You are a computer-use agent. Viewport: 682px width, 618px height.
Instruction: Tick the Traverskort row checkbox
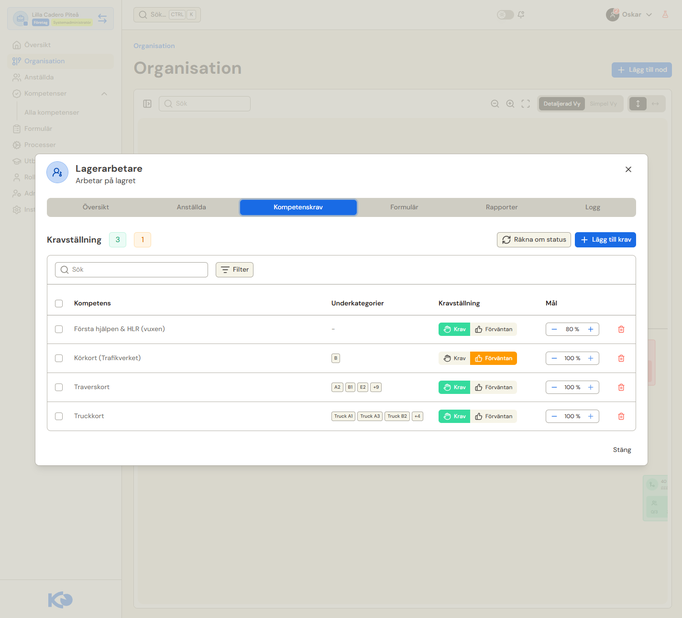(59, 387)
